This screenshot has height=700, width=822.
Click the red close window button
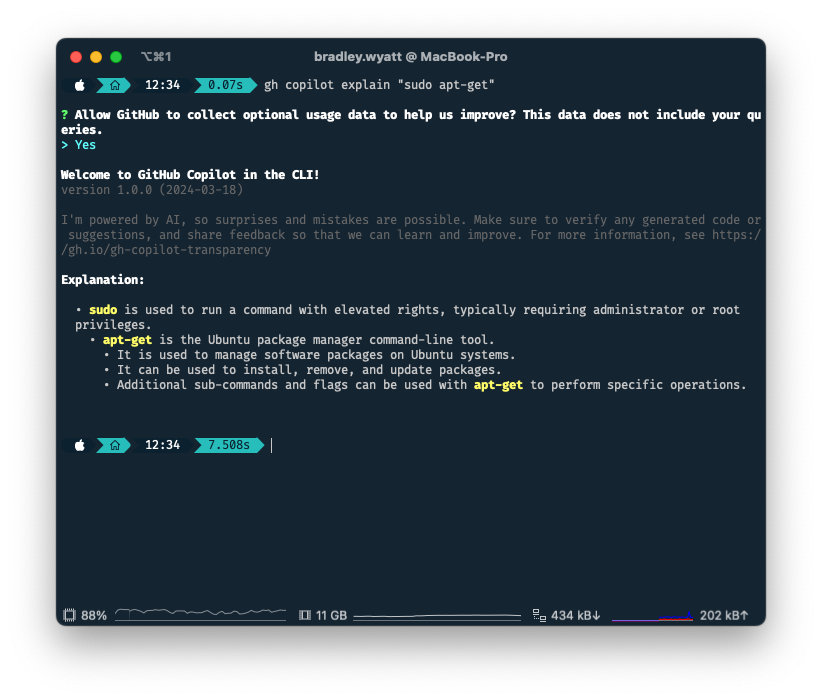[x=76, y=57]
